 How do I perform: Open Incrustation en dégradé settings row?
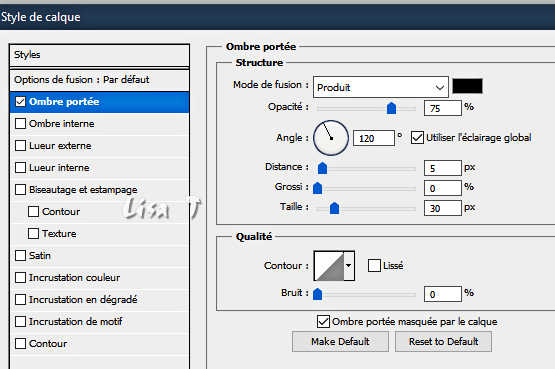(x=99, y=300)
